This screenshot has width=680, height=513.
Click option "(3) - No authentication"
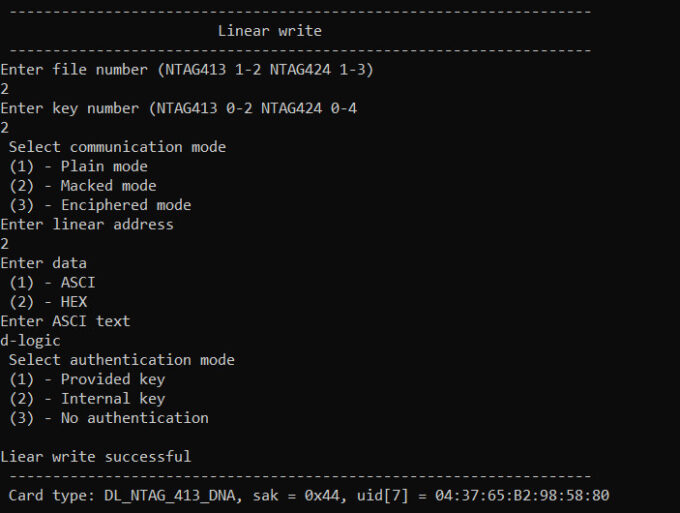pos(109,418)
